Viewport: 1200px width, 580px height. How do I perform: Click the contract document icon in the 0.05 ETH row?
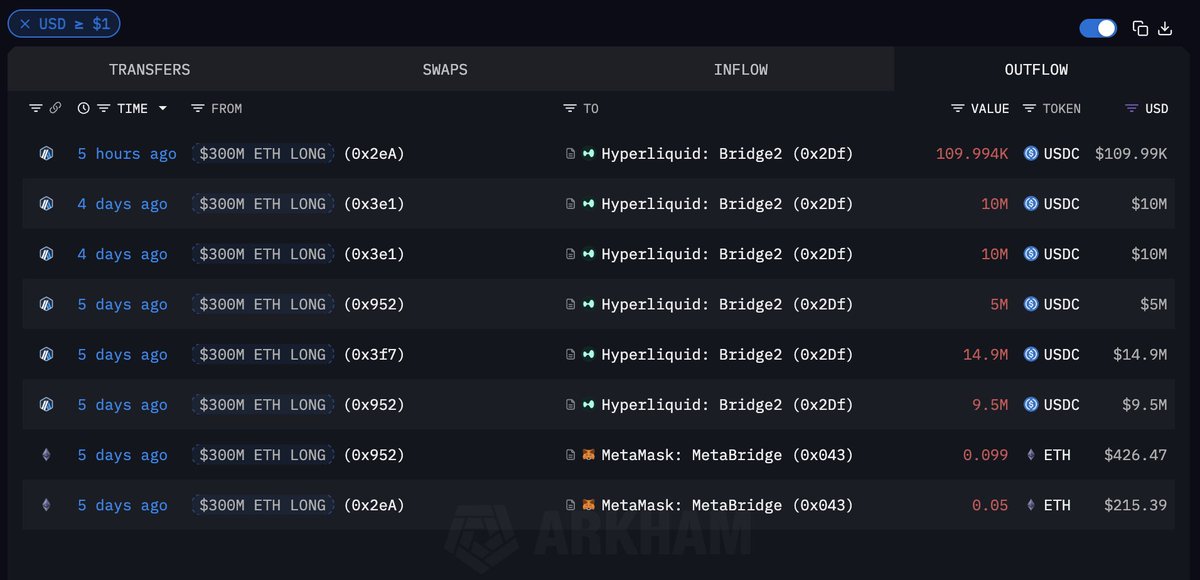click(571, 505)
